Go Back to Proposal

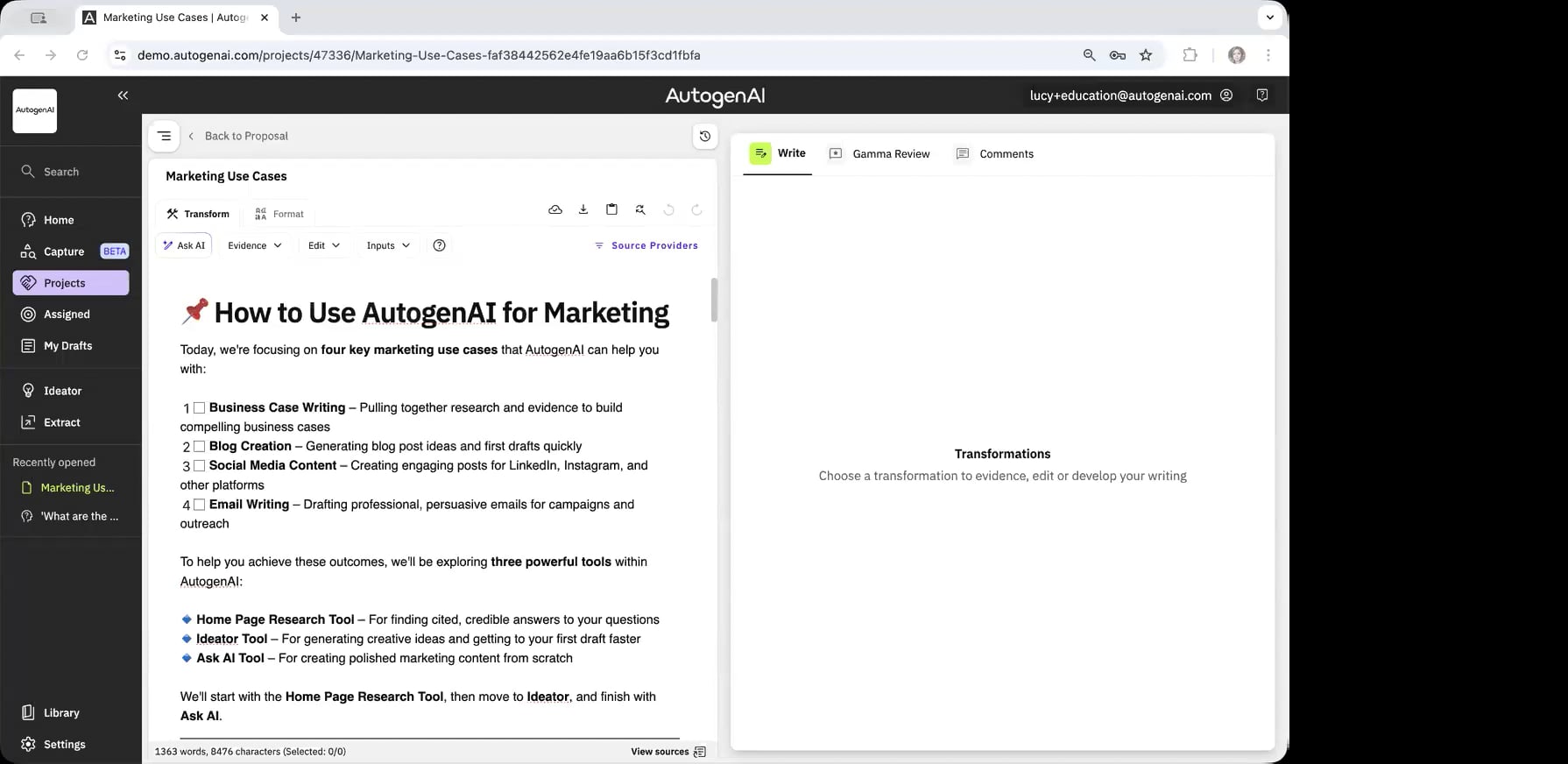238,136
